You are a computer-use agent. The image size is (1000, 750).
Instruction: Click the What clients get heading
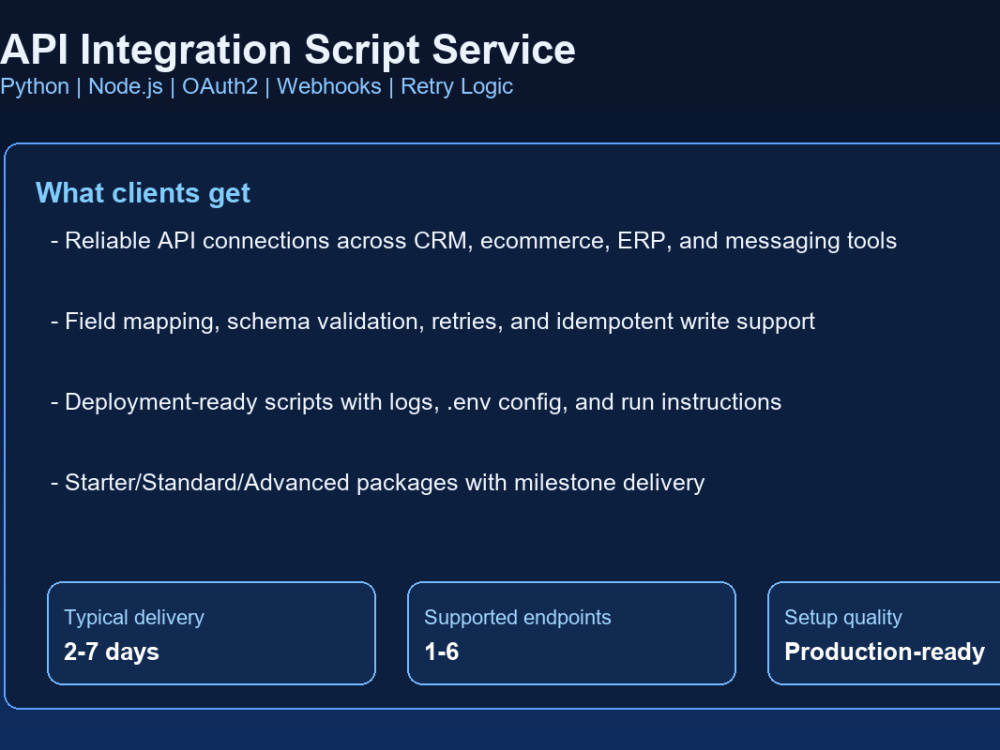(143, 193)
